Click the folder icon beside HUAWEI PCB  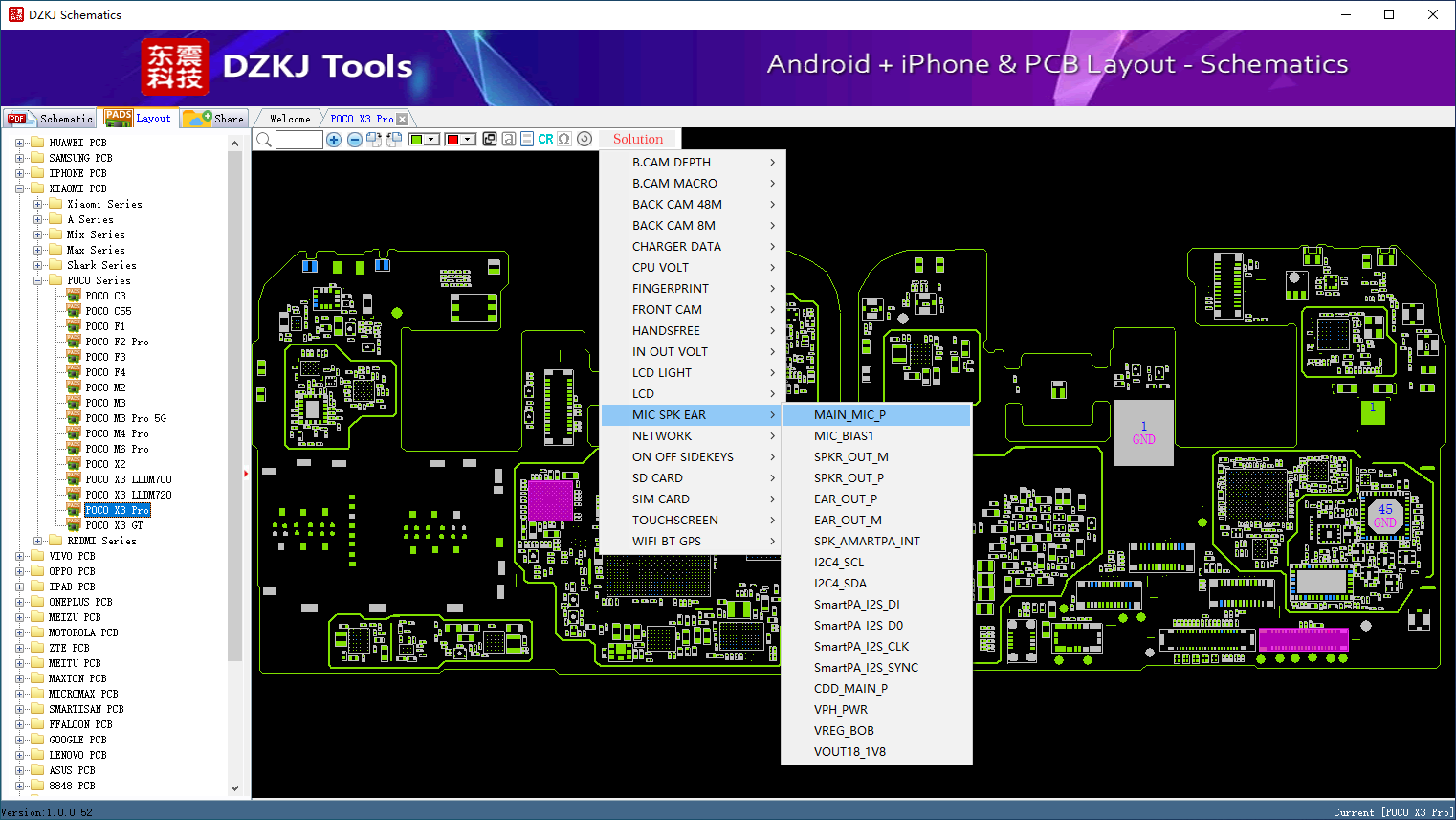(x=38, y=143)
